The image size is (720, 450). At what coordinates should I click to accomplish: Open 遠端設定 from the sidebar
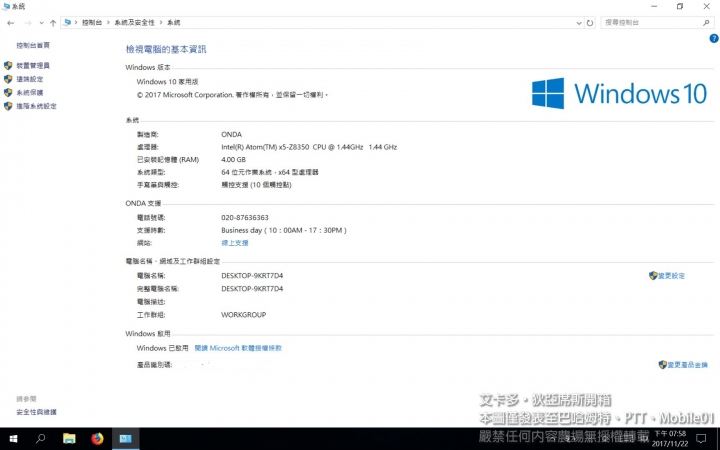[30, 79]
